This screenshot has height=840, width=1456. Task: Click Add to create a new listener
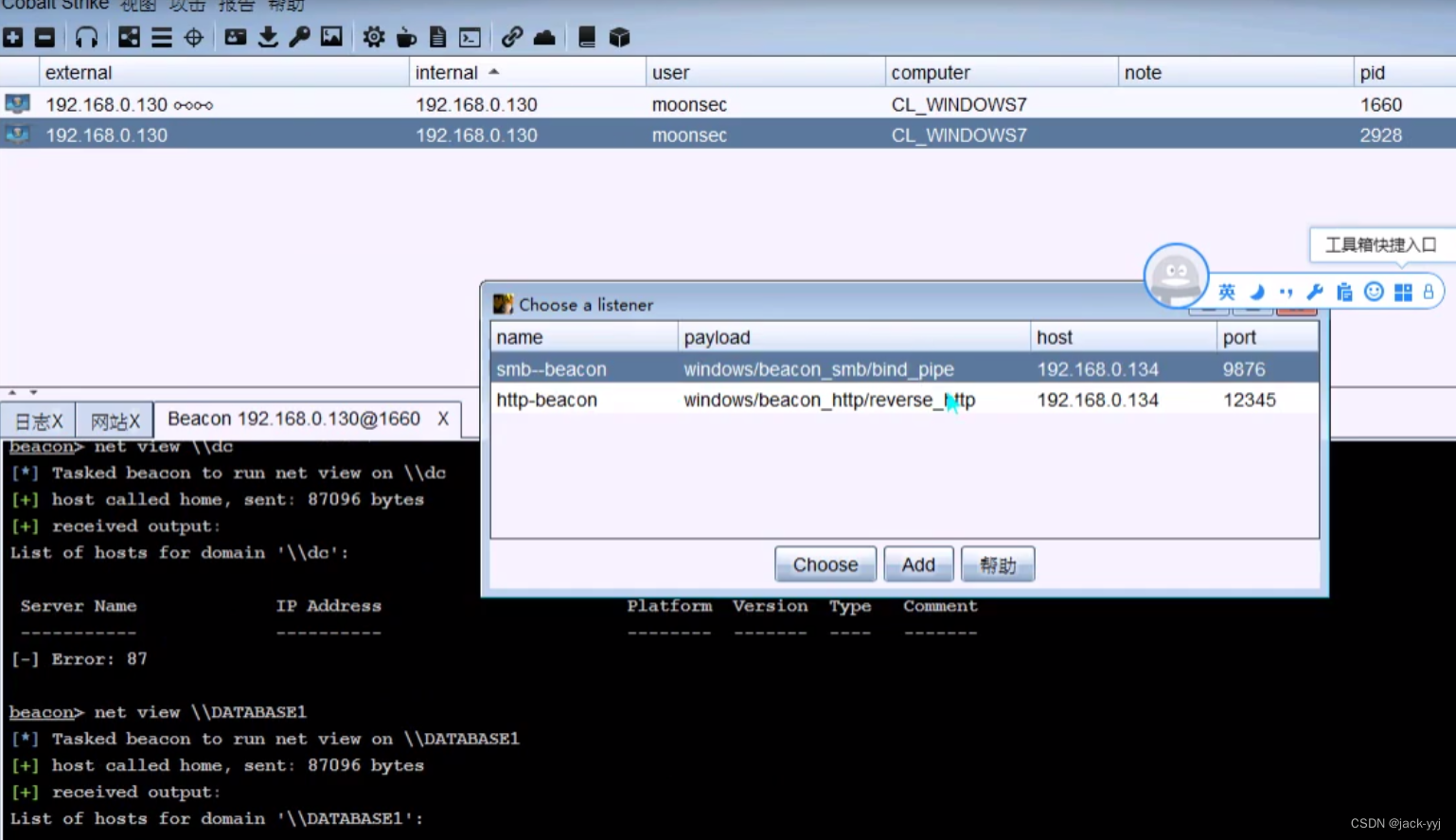pos(917,563)
